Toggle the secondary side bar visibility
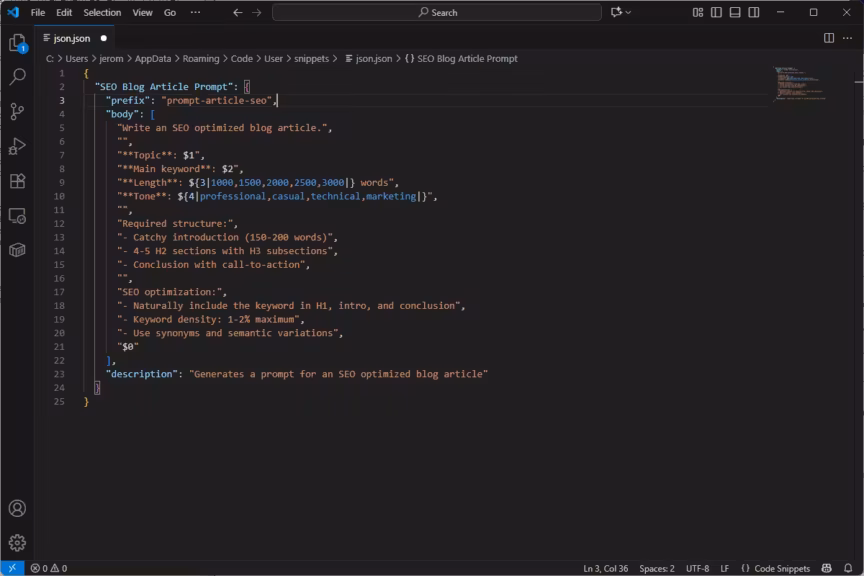 click(x=754, y=12)
